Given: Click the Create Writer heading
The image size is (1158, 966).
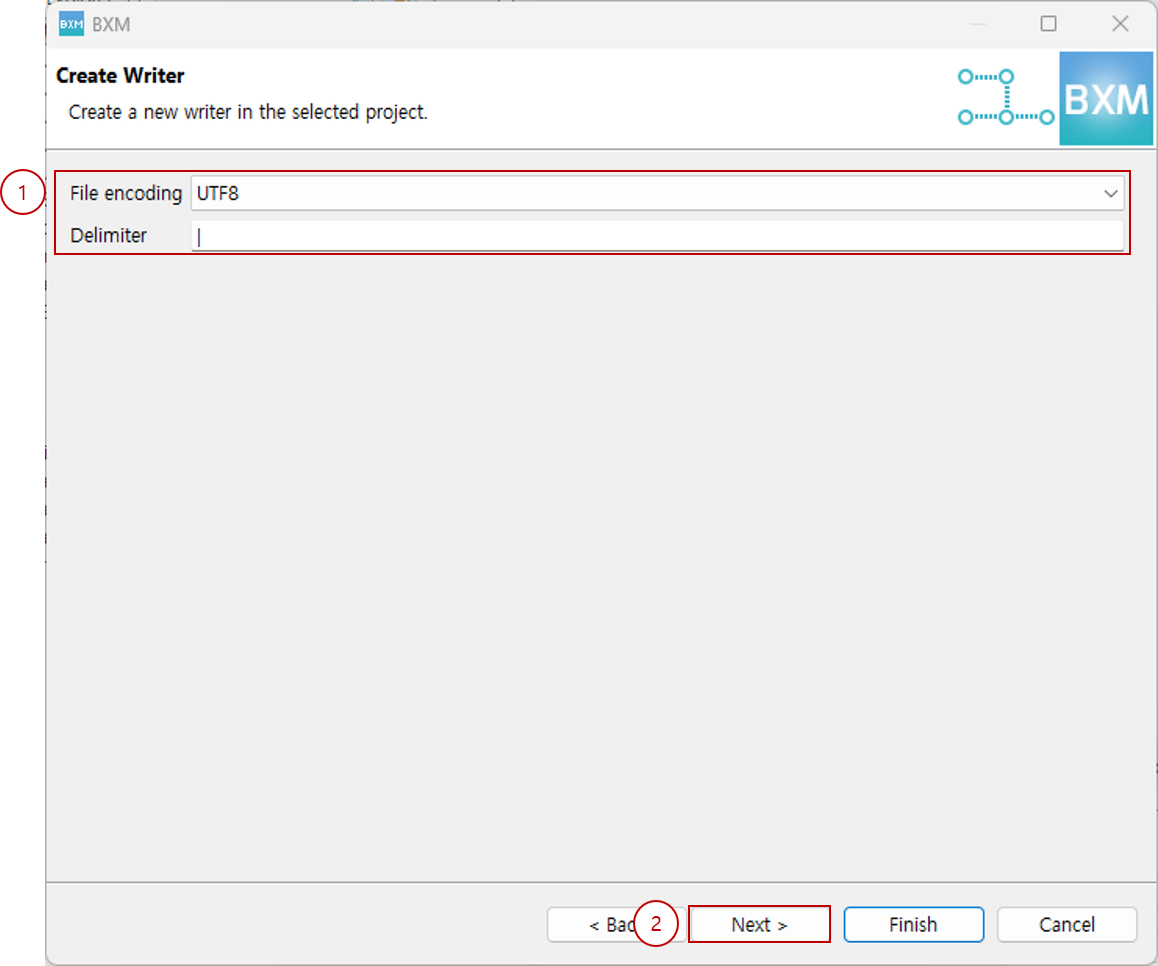Looking at the screenshot, I should point(120,76).
